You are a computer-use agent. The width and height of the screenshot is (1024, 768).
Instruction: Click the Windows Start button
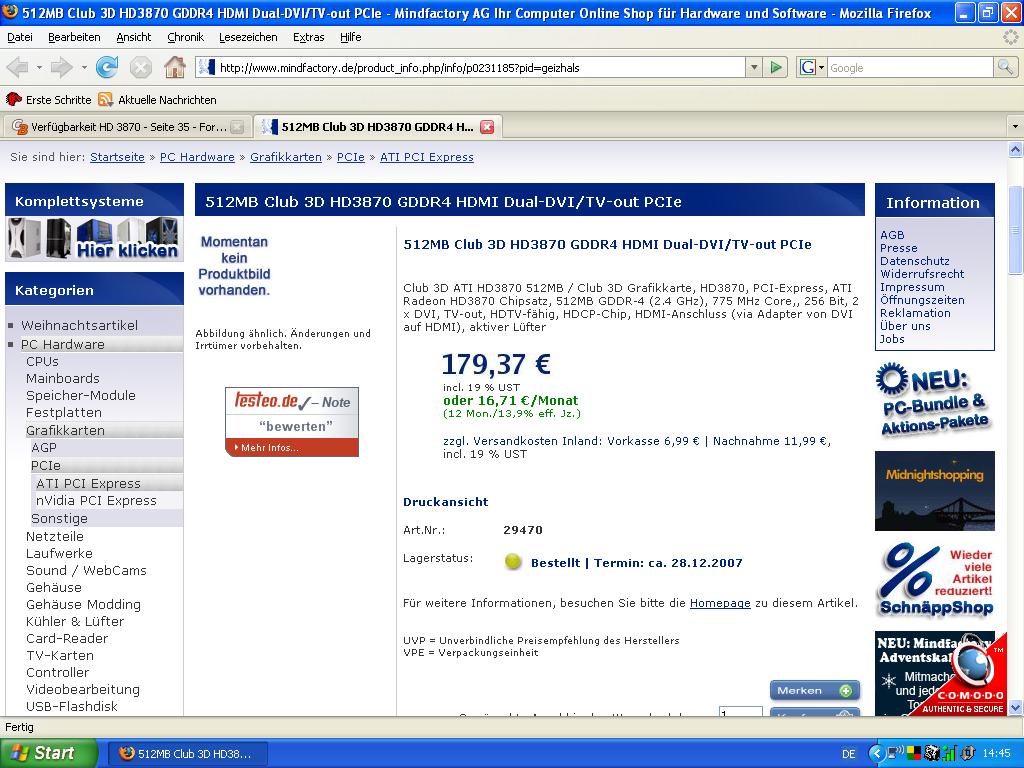click(x=47, y=753)
